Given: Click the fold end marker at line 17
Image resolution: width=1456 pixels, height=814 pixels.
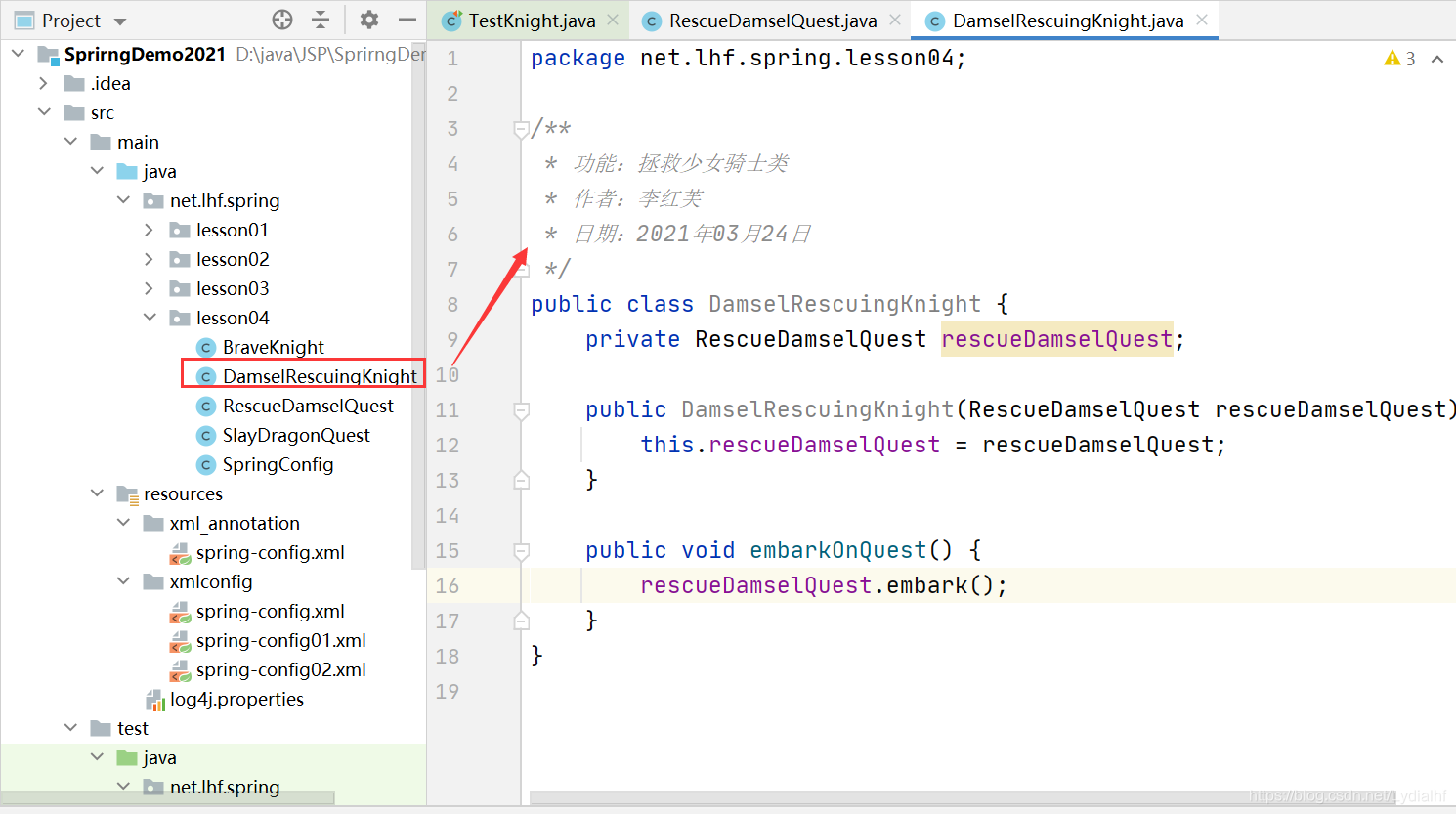Looking at the screenshot, I should tap(521, 621).
